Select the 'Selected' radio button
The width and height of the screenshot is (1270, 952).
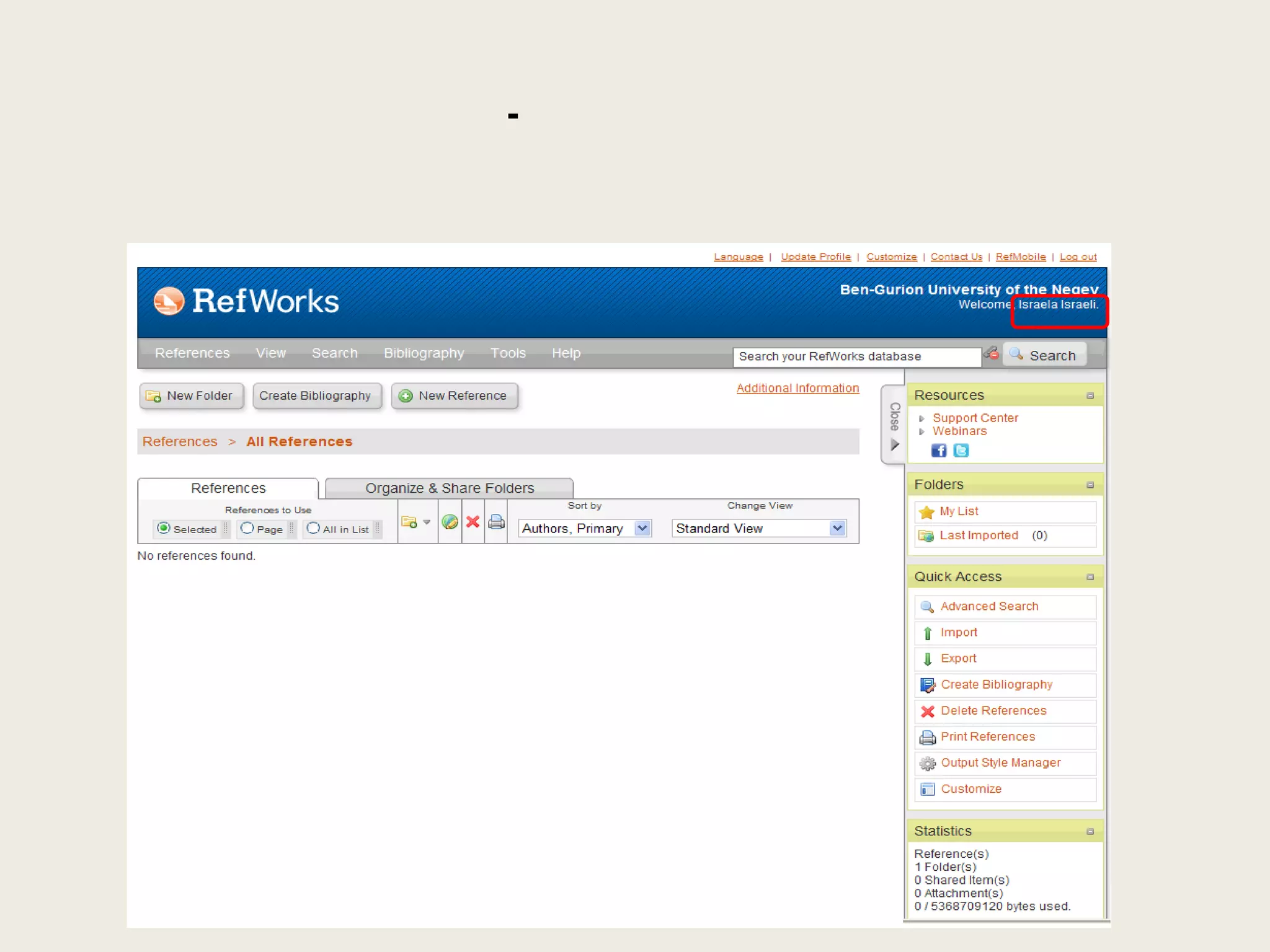pyautogui.click(x=164, y=528)
